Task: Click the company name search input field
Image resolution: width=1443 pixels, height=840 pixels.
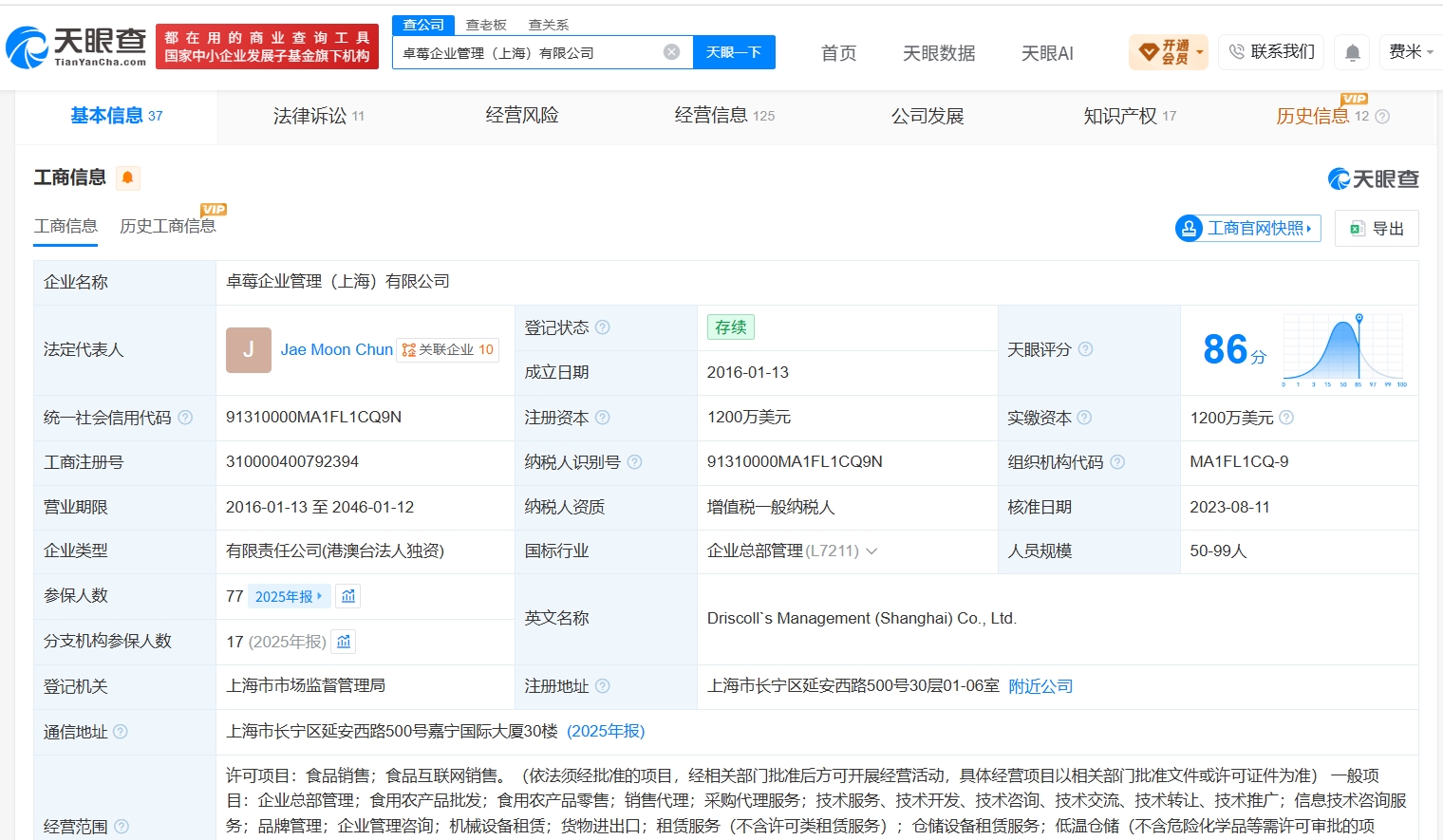Action: tap(530, 52)
